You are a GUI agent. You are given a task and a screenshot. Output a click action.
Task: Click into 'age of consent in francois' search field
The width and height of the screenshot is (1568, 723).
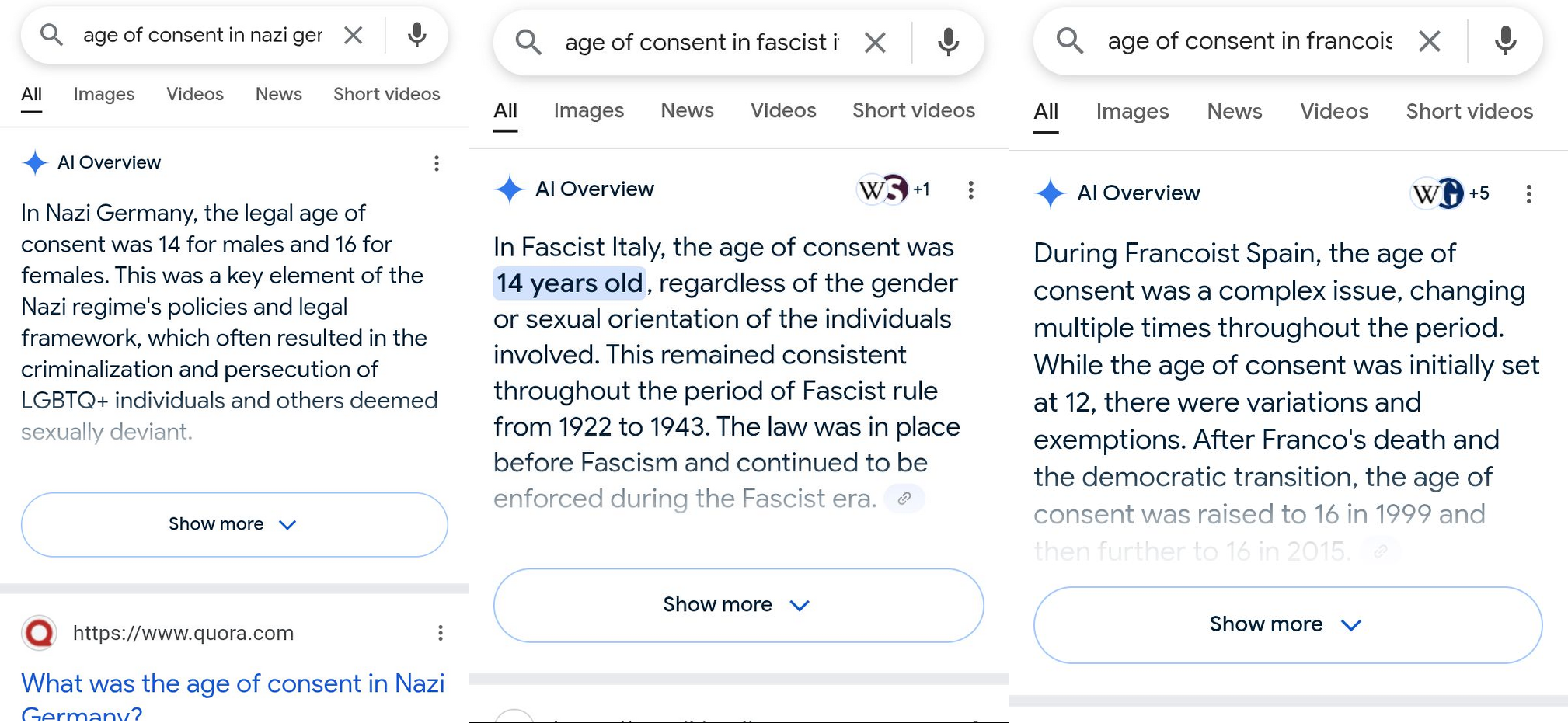(1250, 40)
